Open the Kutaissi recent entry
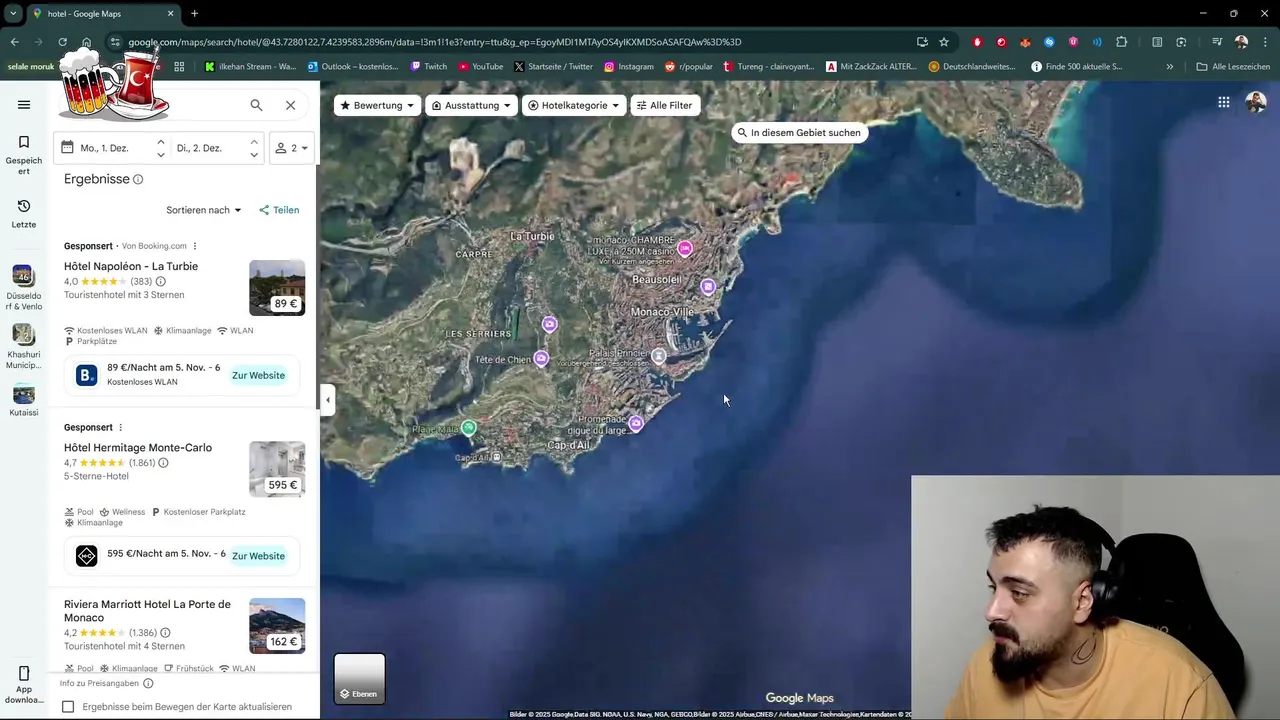 24,399
